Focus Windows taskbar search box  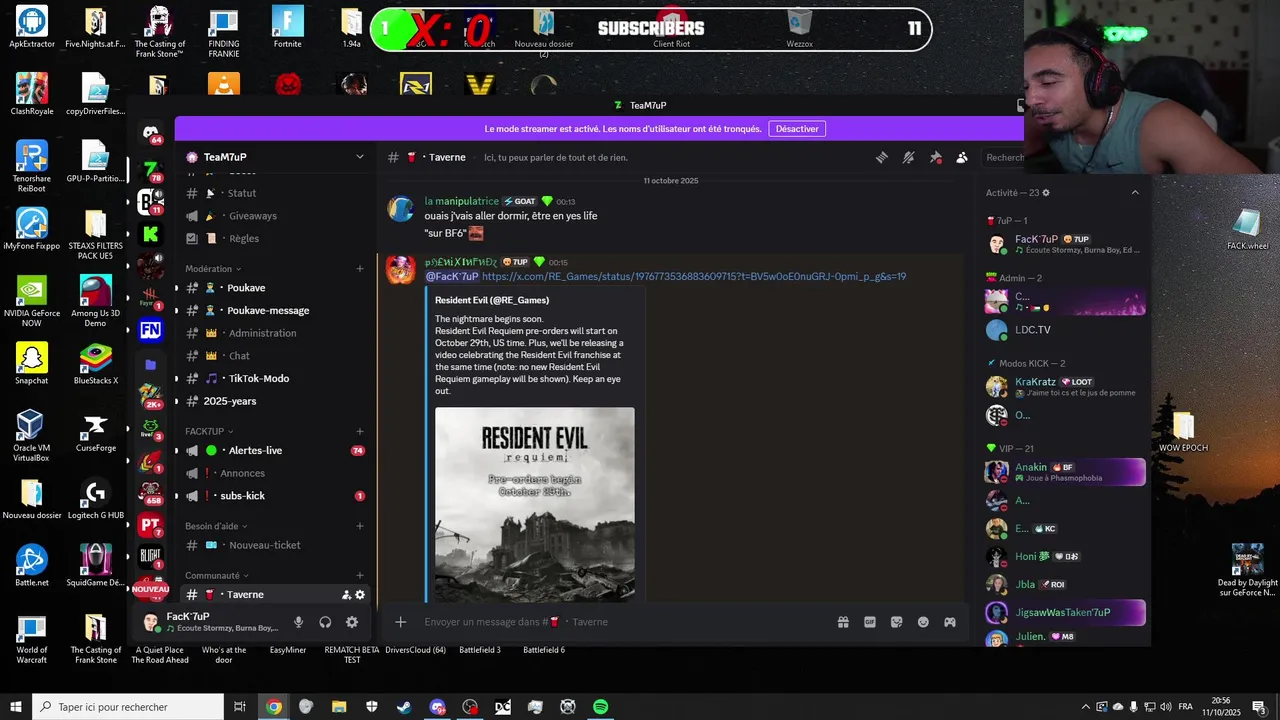(x=128, y=707)
